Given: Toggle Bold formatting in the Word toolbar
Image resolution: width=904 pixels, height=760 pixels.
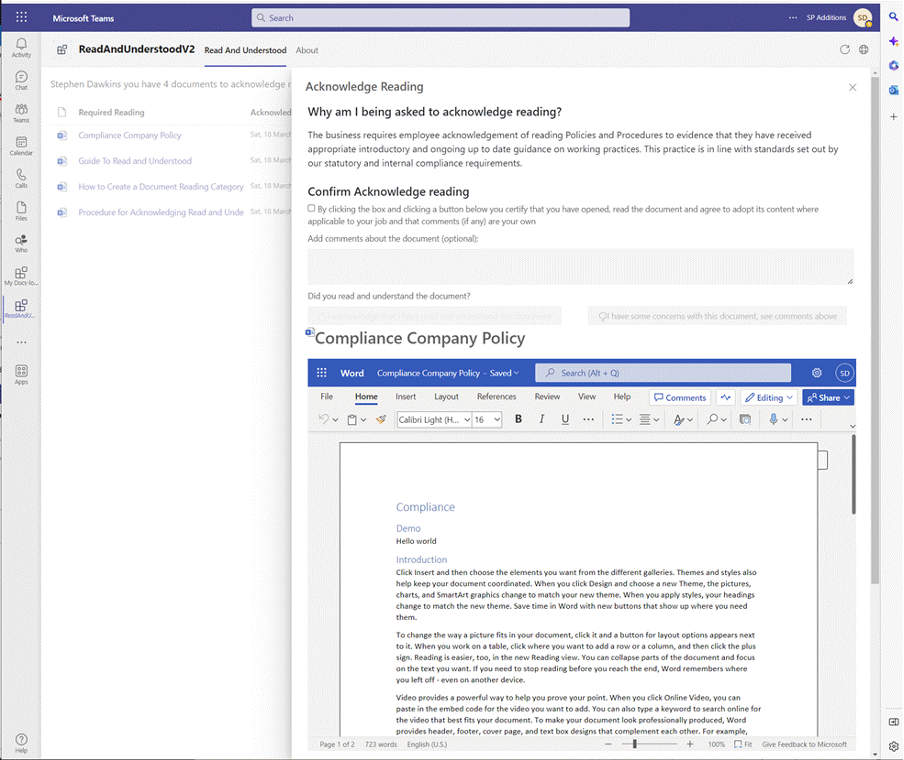Looking at the screenshot, I should coord(518,419).
